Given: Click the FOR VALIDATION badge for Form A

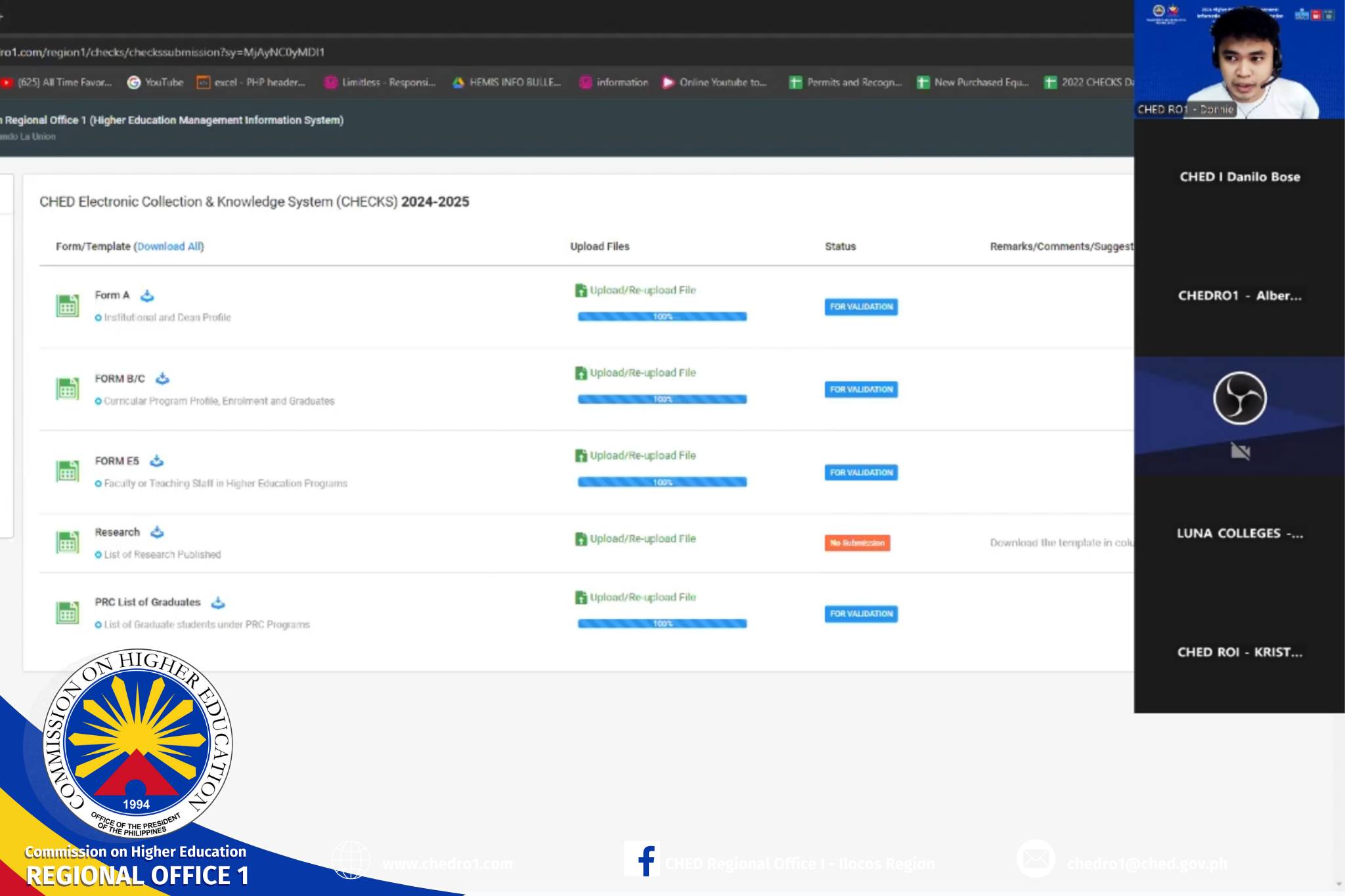Looking at the screenshot, I should coord(861,307).
